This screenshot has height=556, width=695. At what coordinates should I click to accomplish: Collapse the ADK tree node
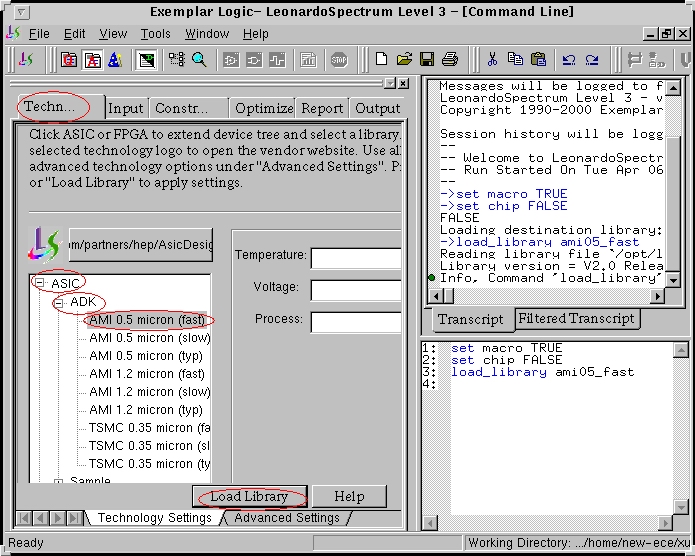(59, 303)
